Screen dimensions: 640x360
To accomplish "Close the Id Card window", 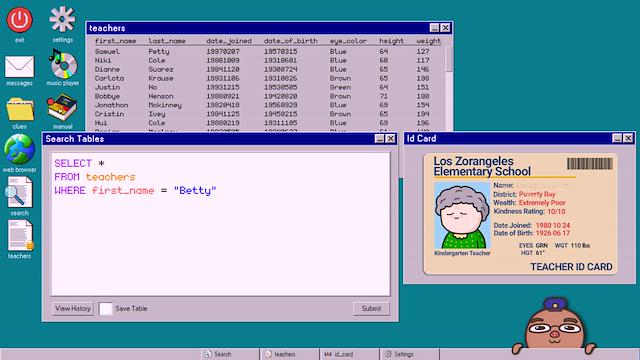I will coord(628,138).
